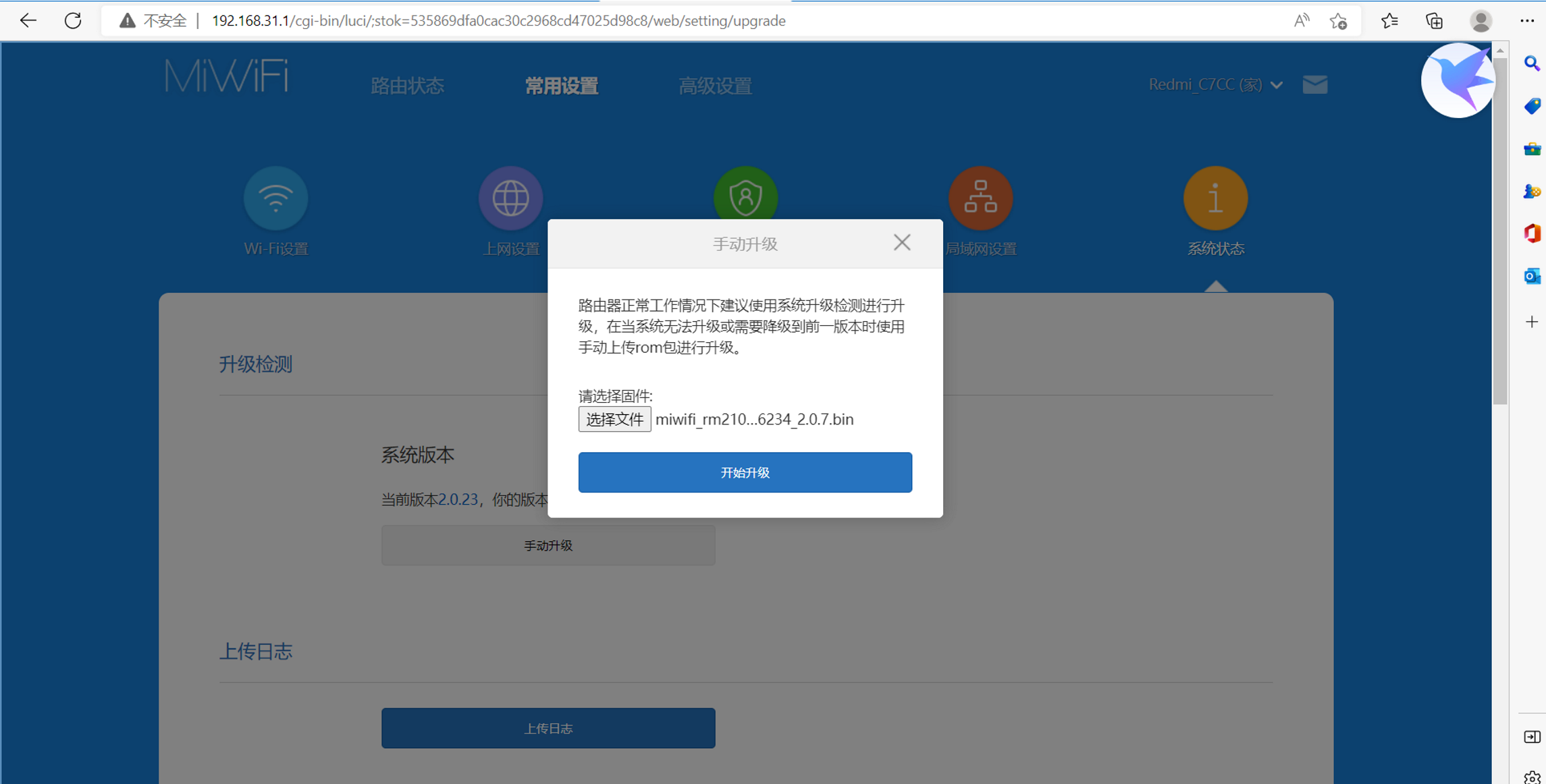
Task: Open the LAN settings network icon
Action: tap(980, 198)
